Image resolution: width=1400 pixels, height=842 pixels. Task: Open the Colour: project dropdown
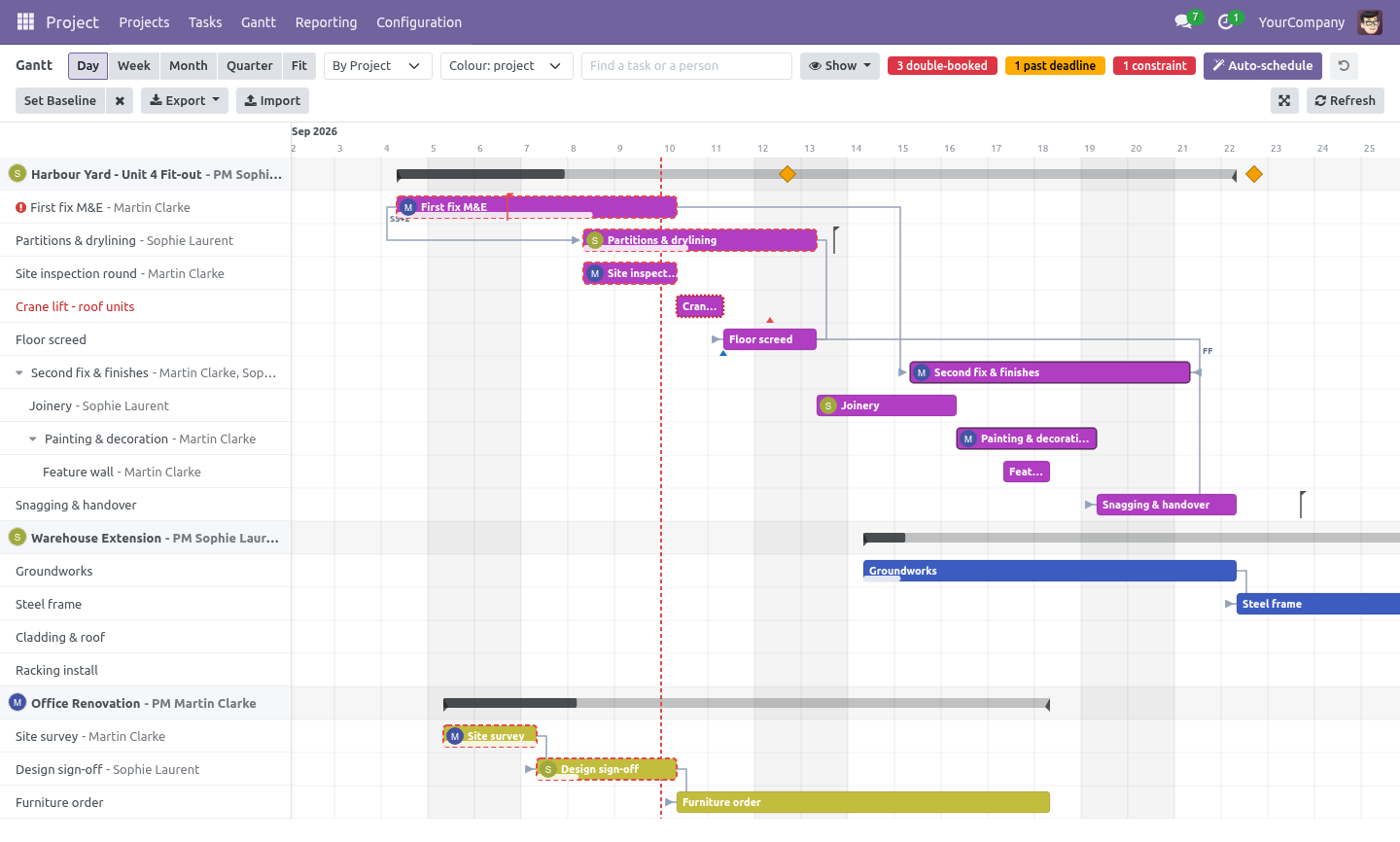[507, 66]
